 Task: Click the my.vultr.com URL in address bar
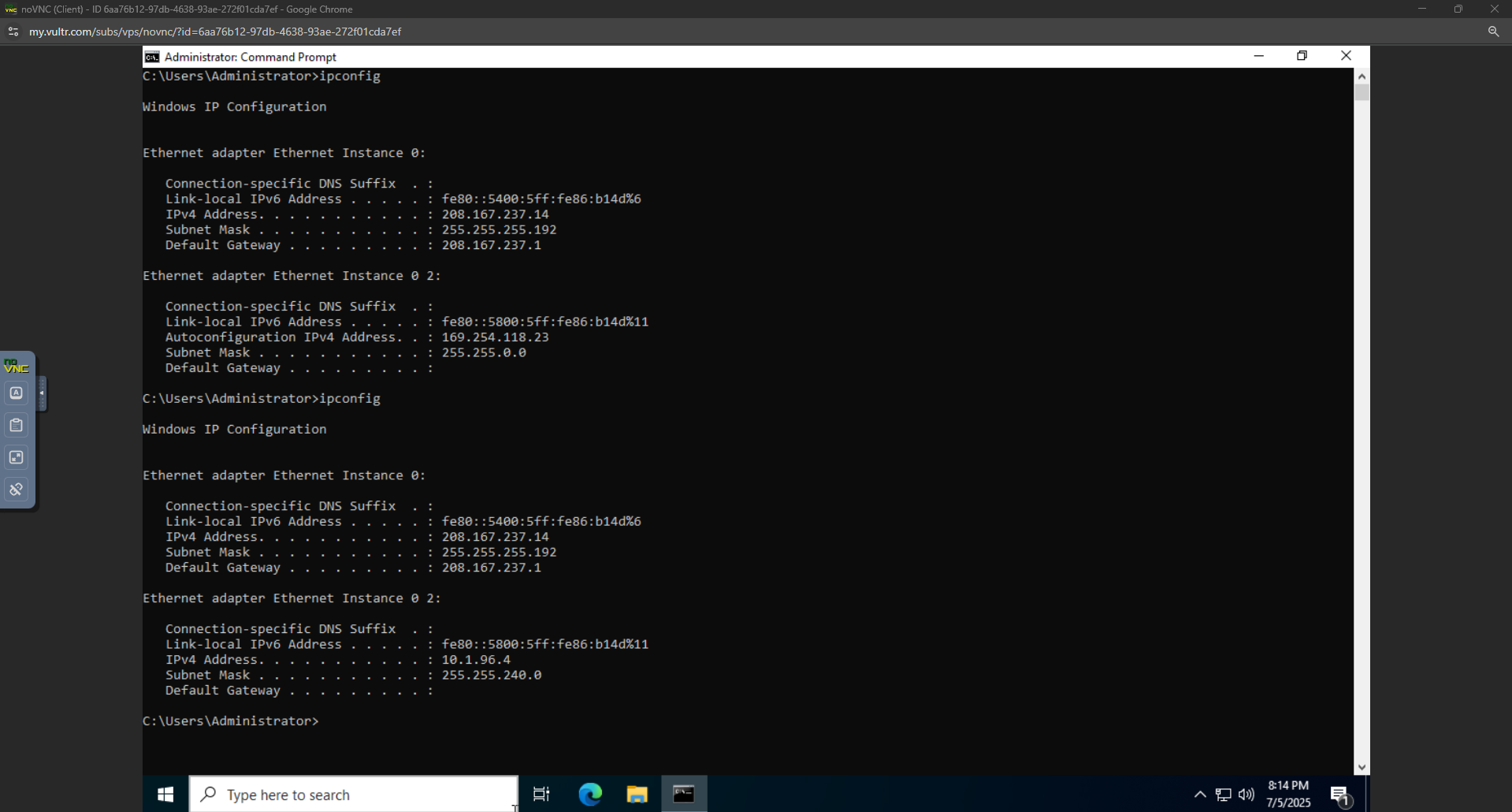coord(215,32)
